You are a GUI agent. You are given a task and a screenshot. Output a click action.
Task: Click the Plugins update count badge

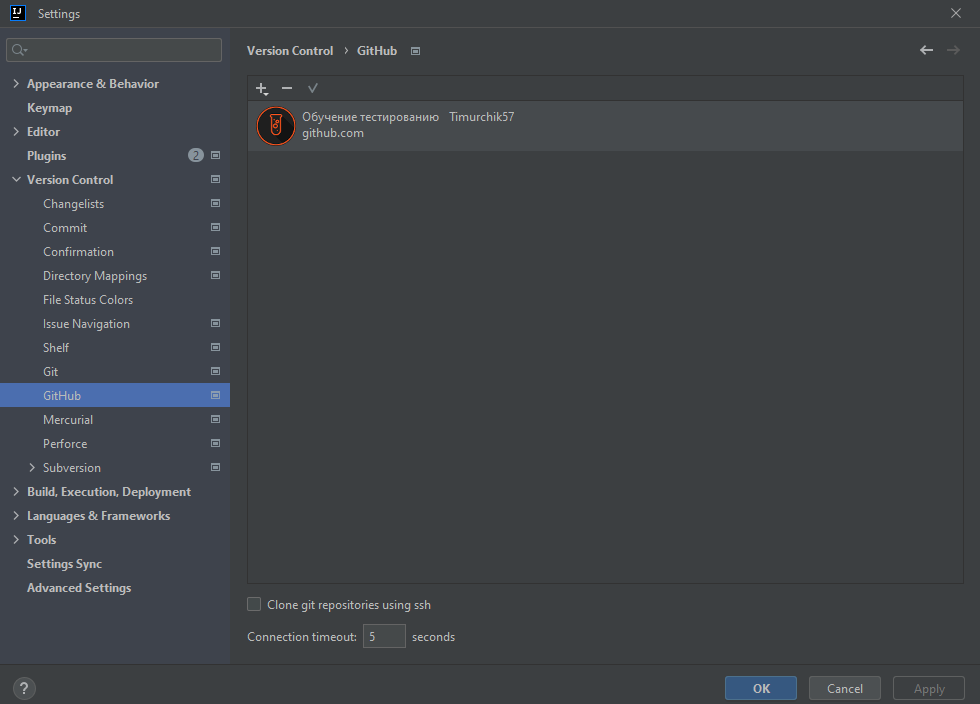[x=196, y=155]
